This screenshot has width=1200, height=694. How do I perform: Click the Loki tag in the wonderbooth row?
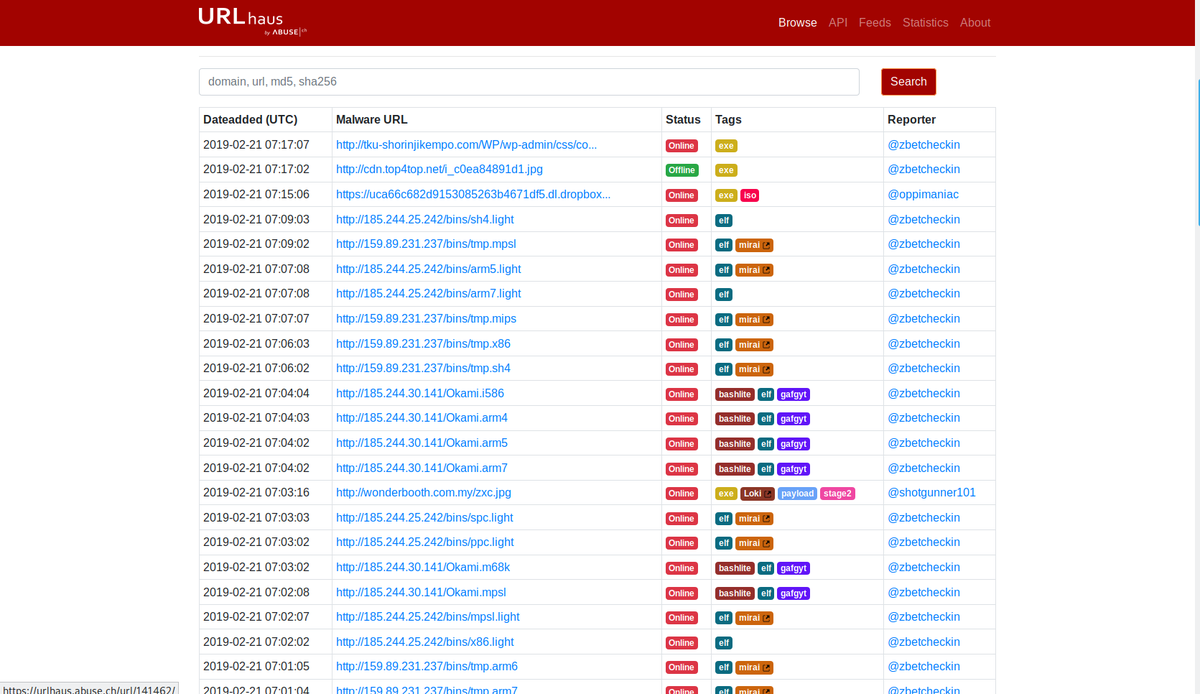click(758, 494)
